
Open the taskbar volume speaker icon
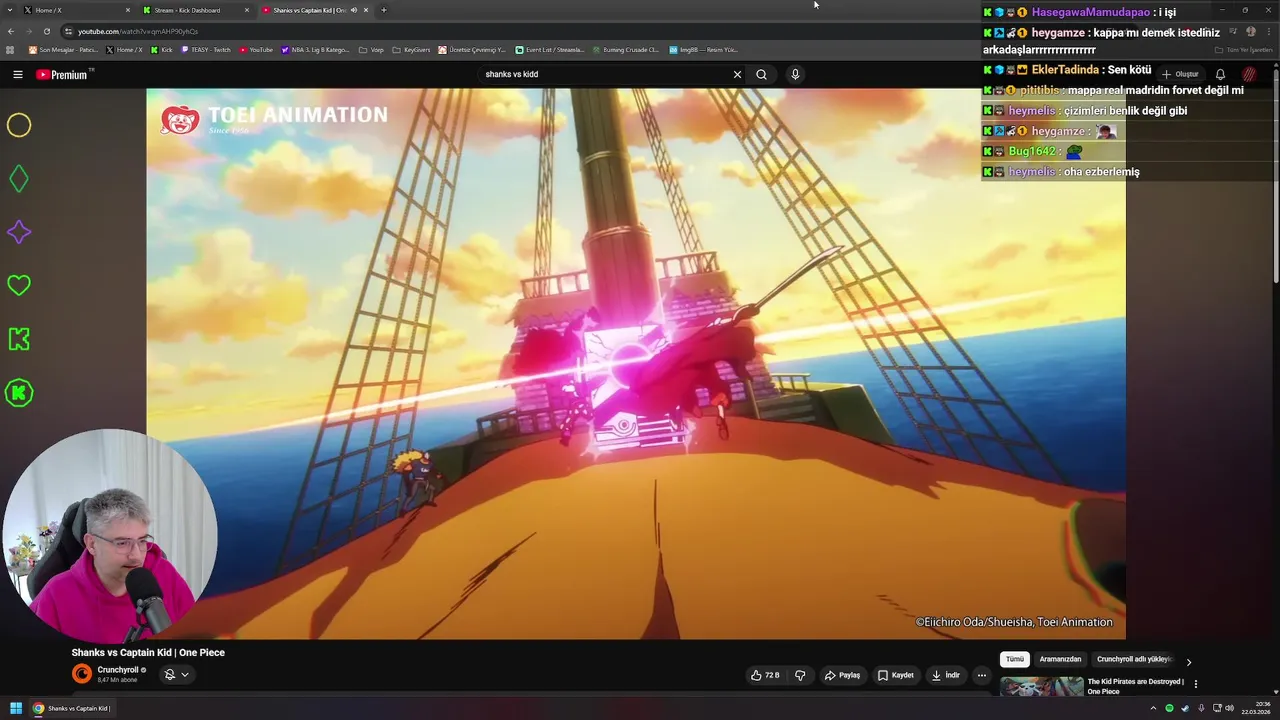(1229, 708)
